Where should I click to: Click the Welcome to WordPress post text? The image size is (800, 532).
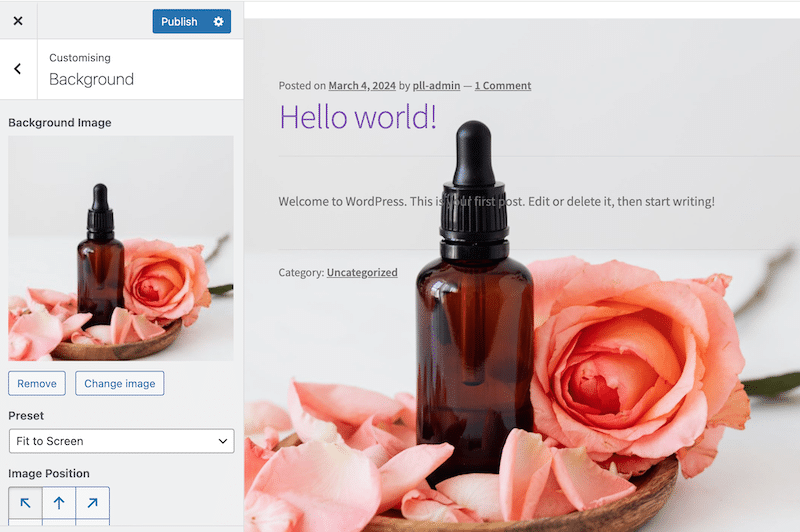(496, 201)
